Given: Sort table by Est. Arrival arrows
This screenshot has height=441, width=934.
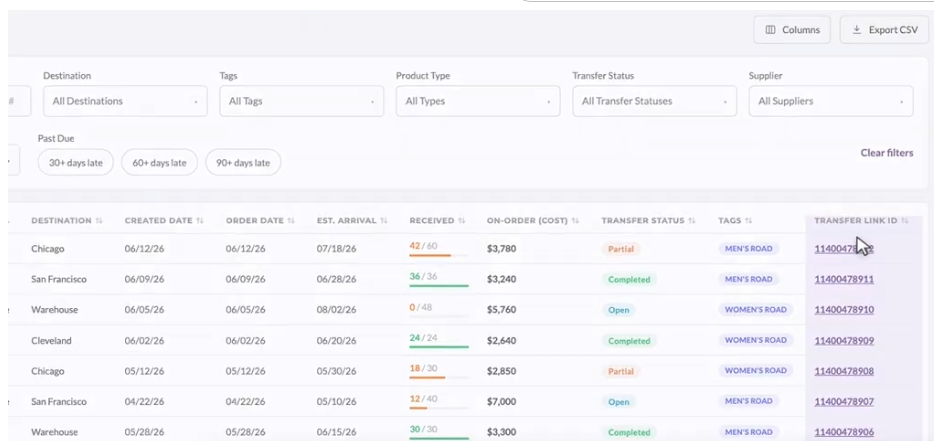Looking at the screenshot, I should click(x=384, y=220).
